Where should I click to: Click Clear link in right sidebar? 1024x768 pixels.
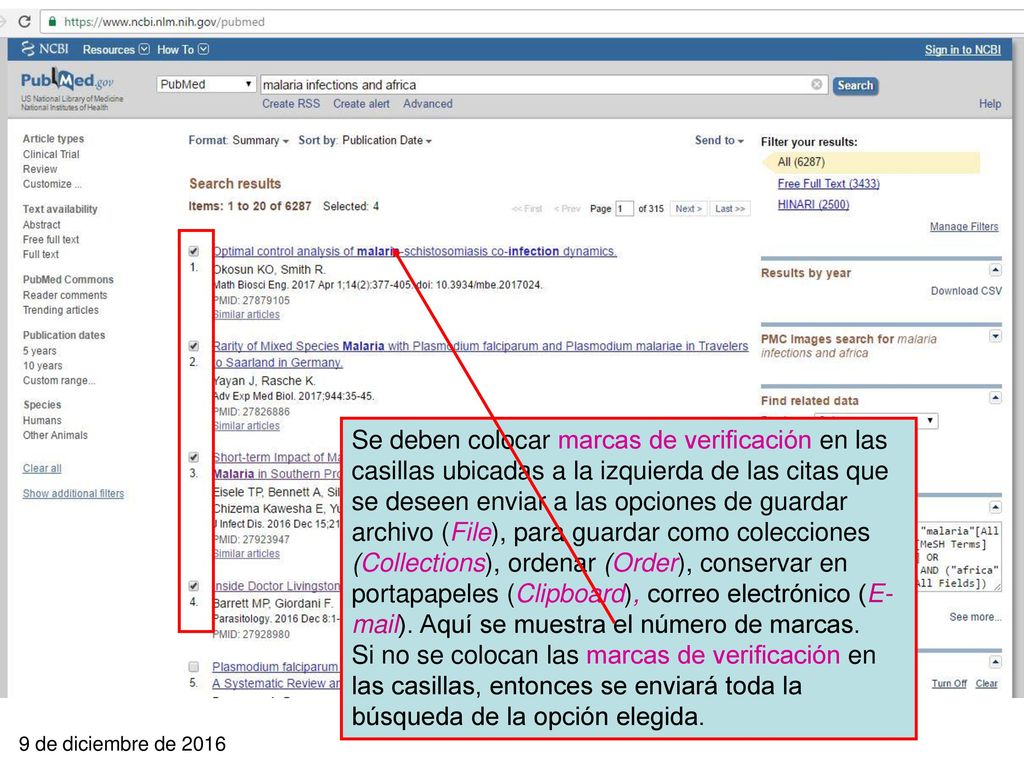coord(986,684)
